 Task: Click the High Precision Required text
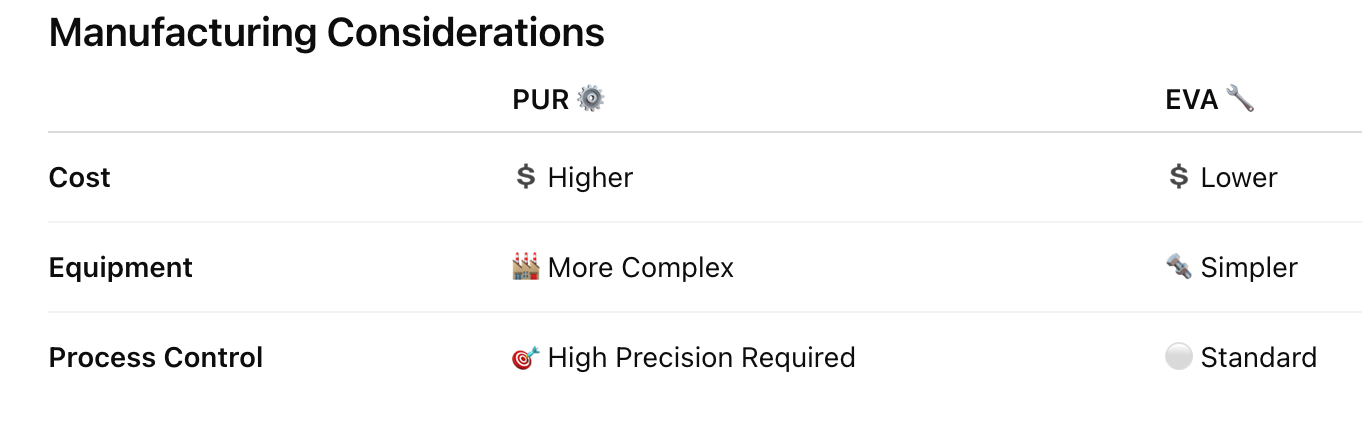coord(701,358)
